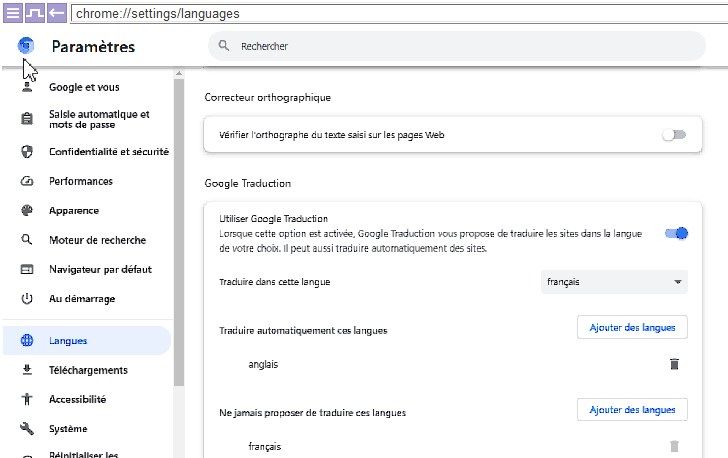Viewport: 728px width, 458px height.
Task: Click the wrench icon for Système
Action: tap(27, 428)
